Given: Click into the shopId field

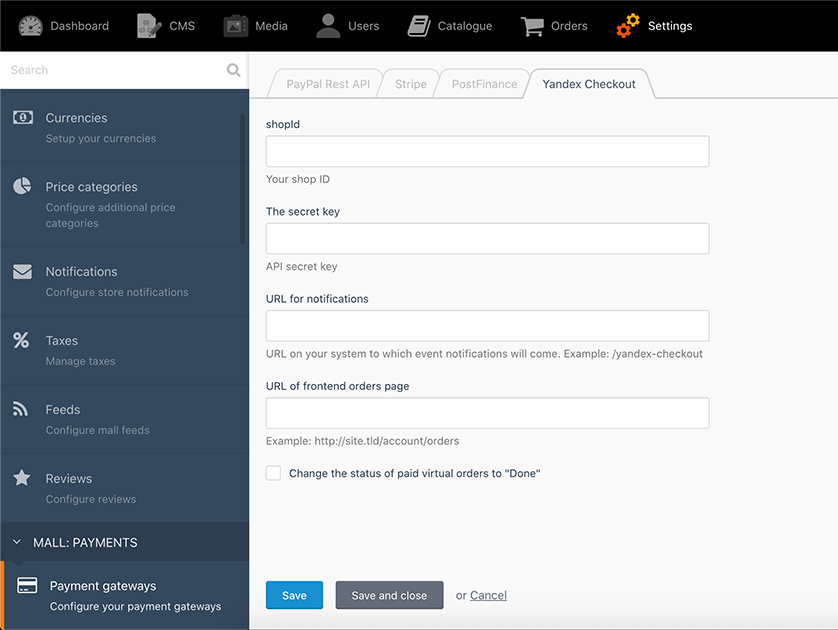Looking at the screenshot, I should [x=487, y=151].
